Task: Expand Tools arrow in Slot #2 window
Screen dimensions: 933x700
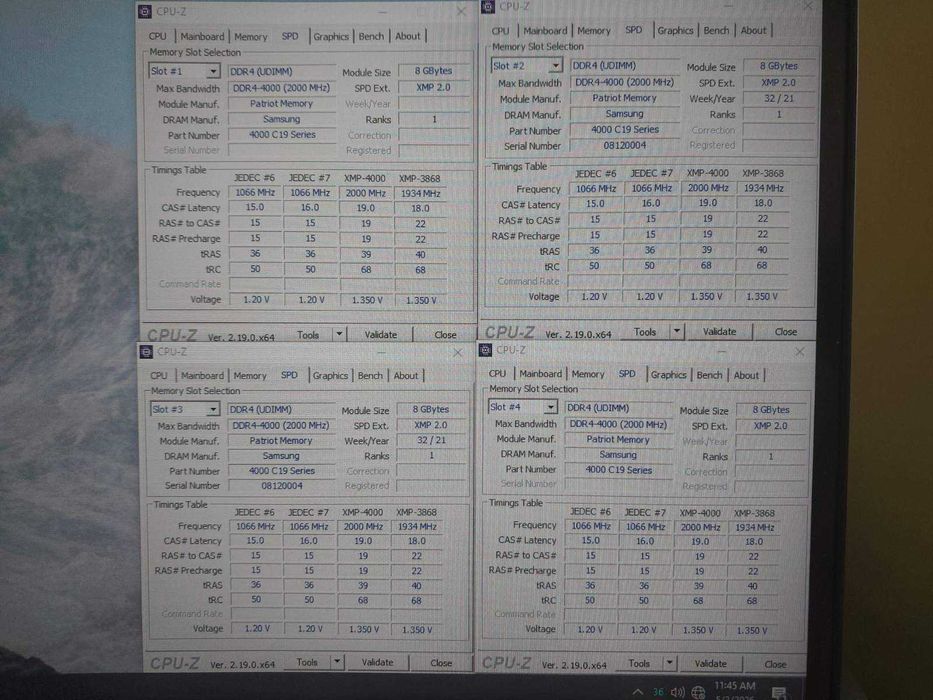Action: click(677, 331)
